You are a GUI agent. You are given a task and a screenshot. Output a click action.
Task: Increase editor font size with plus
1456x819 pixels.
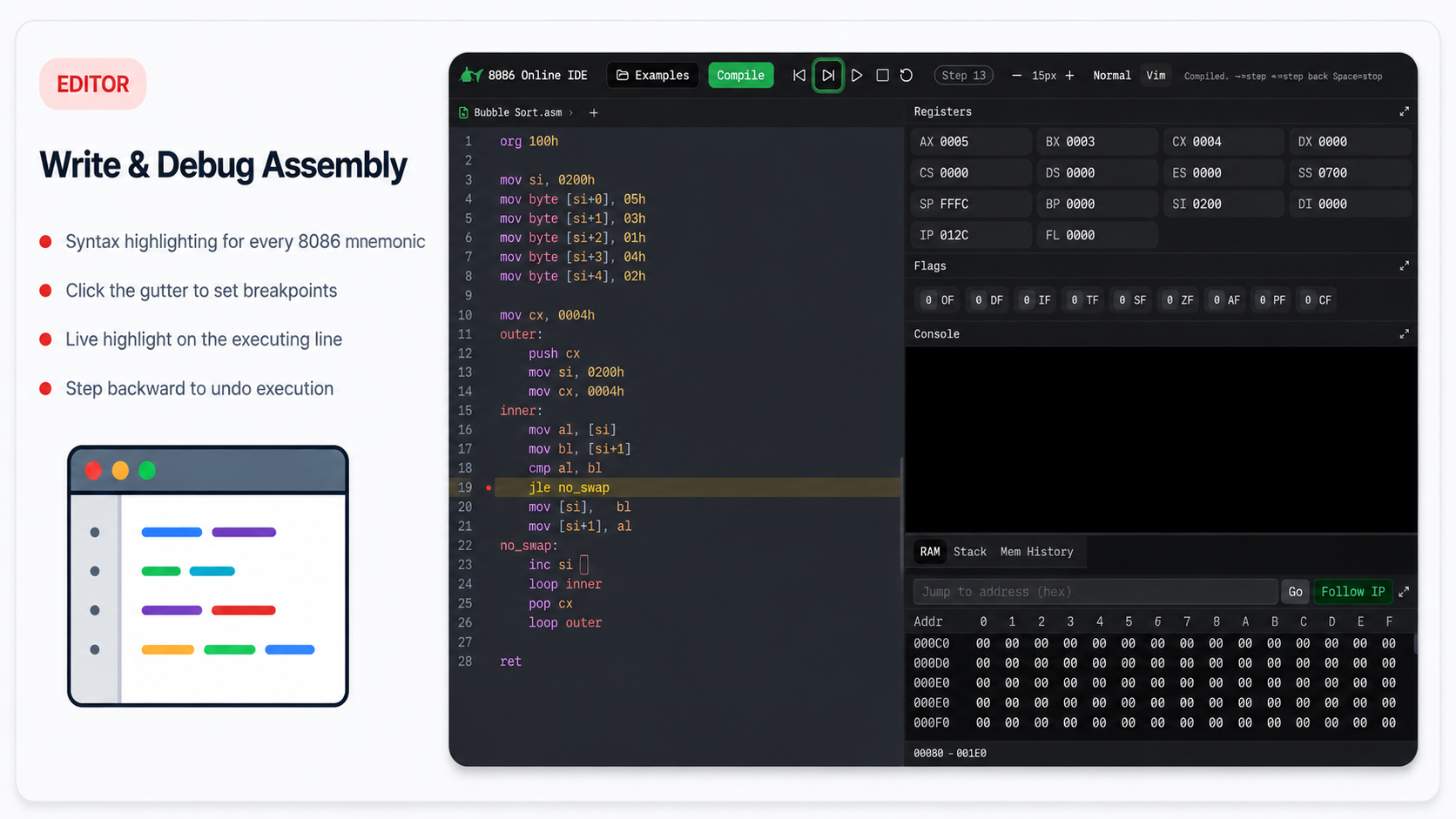click(1069, 76)
